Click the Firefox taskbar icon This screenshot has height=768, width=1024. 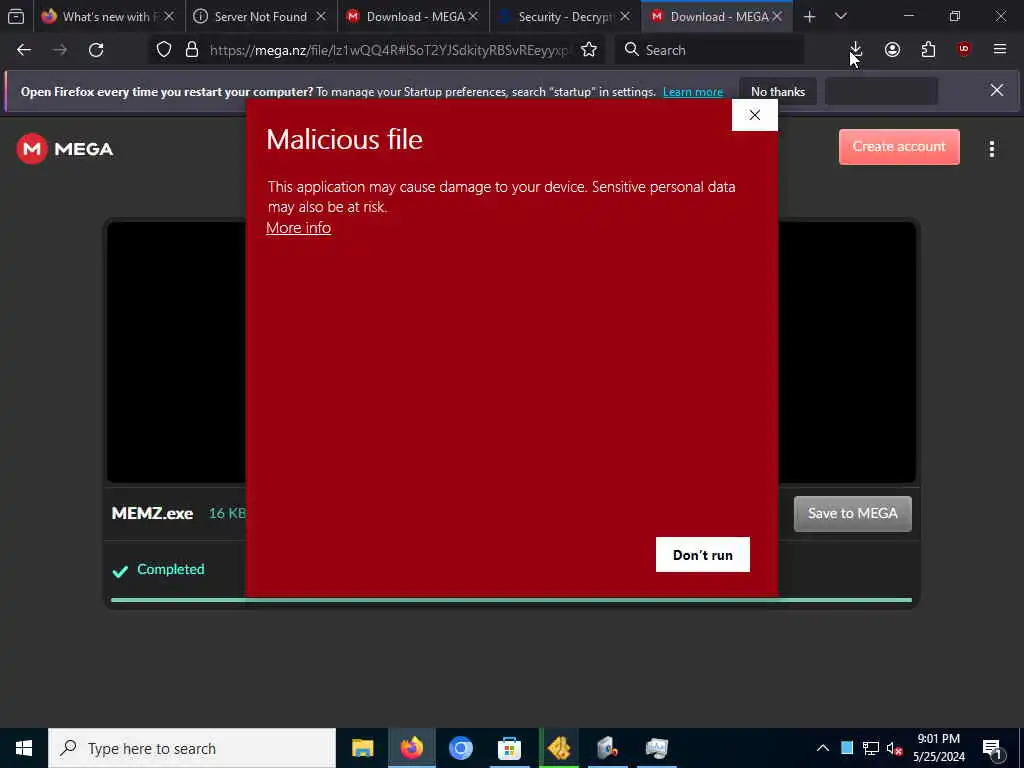[x=411, y=748]
